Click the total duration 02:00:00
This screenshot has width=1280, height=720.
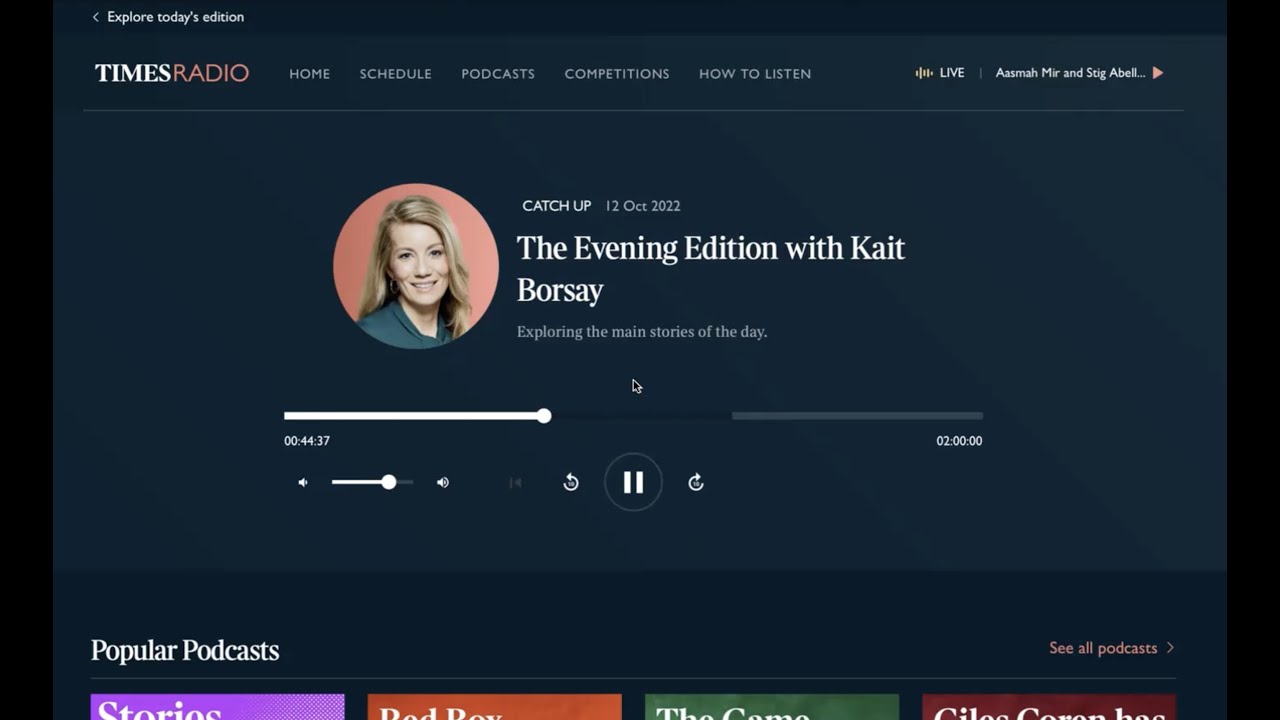pyautogui.click(x=959, y=441)
